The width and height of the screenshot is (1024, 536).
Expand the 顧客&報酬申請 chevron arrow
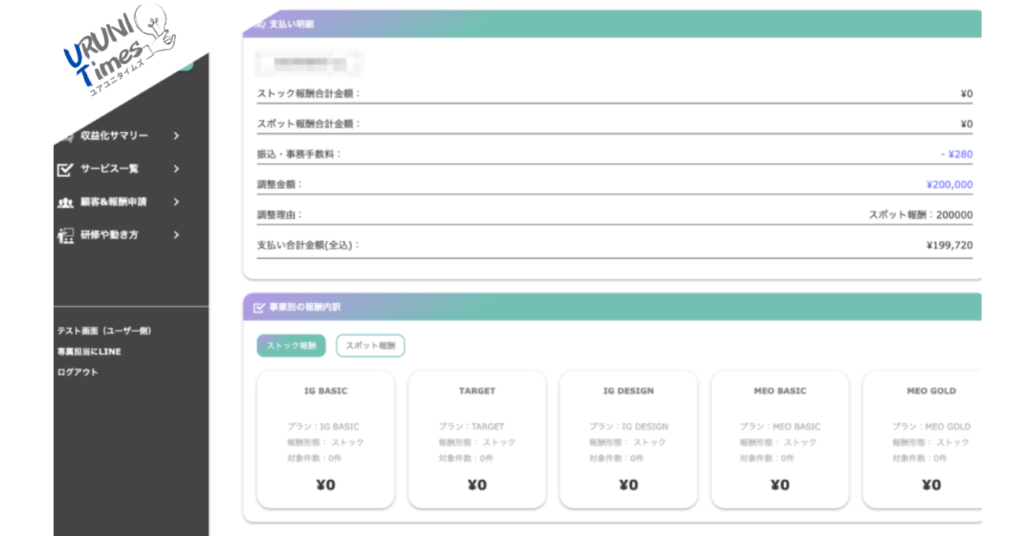point(176,202)
